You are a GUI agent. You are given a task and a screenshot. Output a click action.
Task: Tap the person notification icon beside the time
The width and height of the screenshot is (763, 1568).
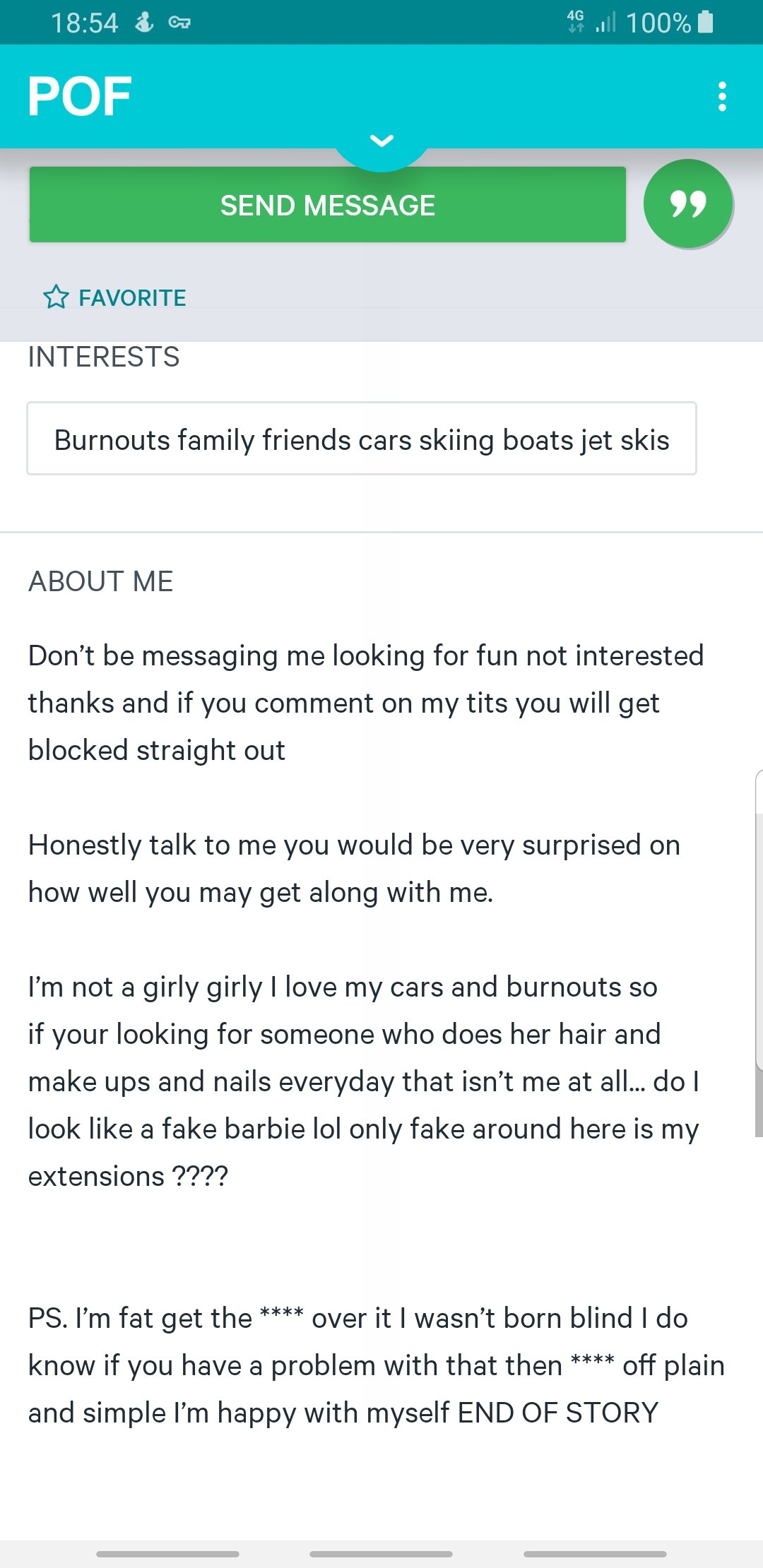(144, 22)
